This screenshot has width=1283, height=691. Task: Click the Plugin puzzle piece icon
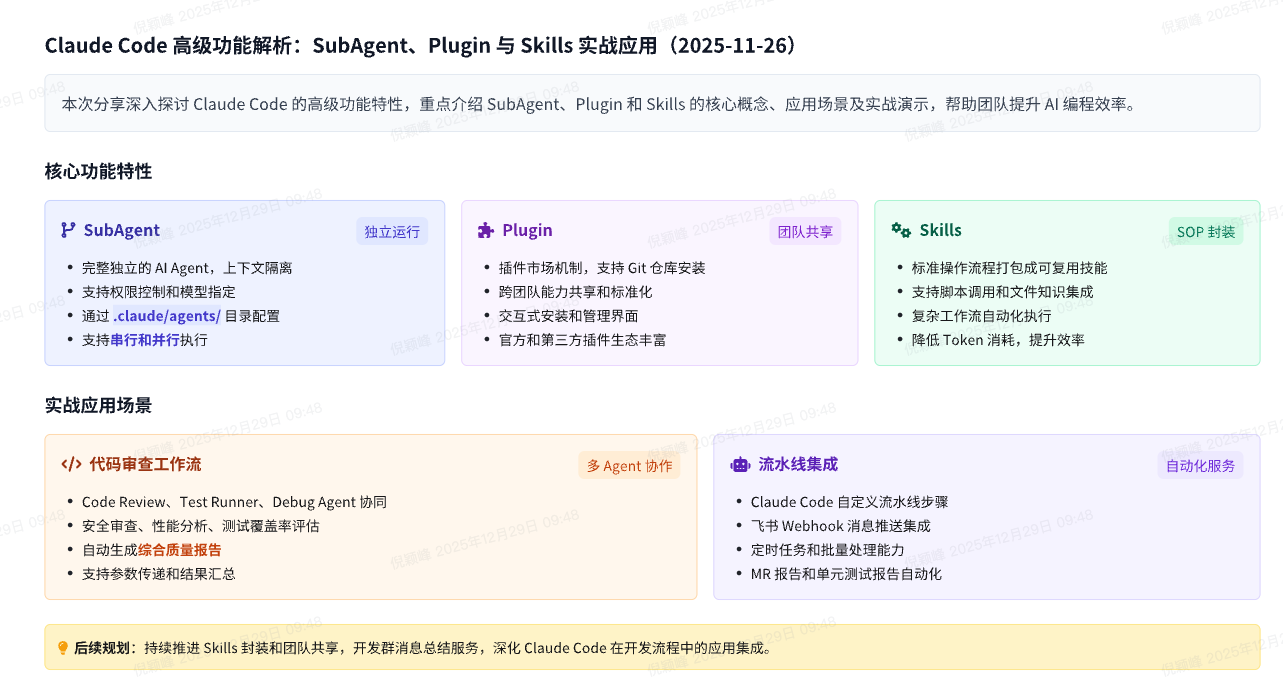(486, 230)
